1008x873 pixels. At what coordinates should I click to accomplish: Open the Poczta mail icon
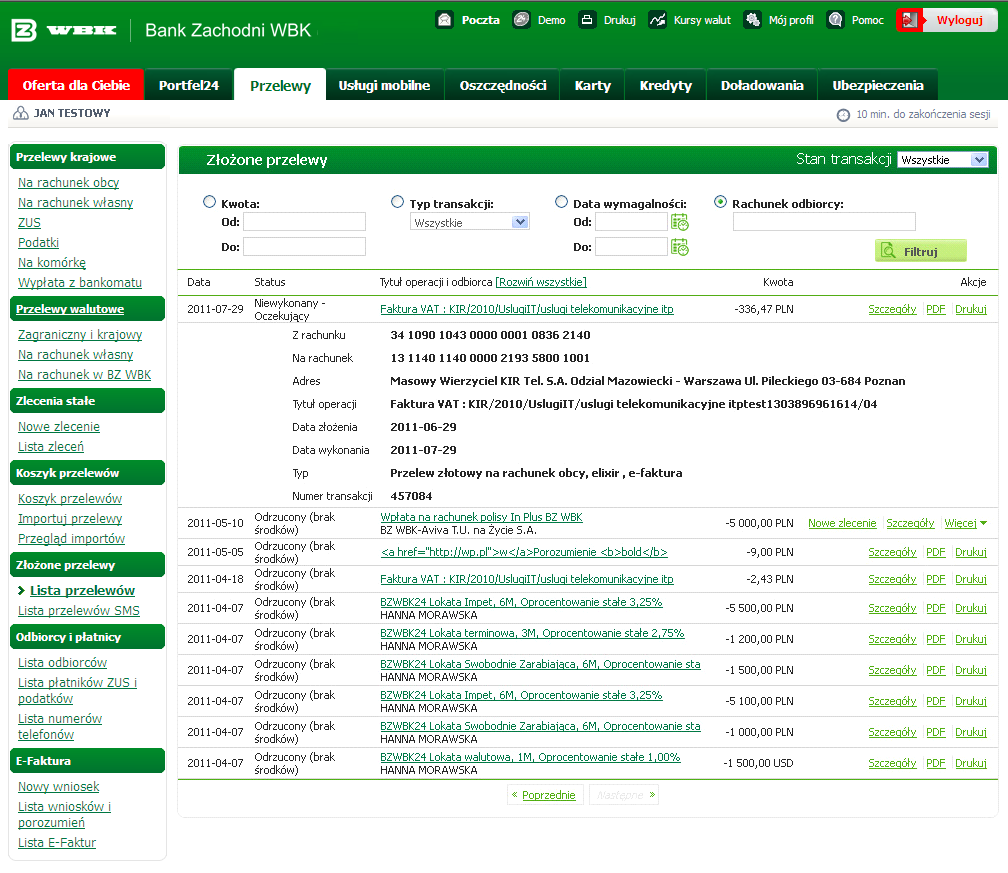pyautogui.click(x=444, y=20)
